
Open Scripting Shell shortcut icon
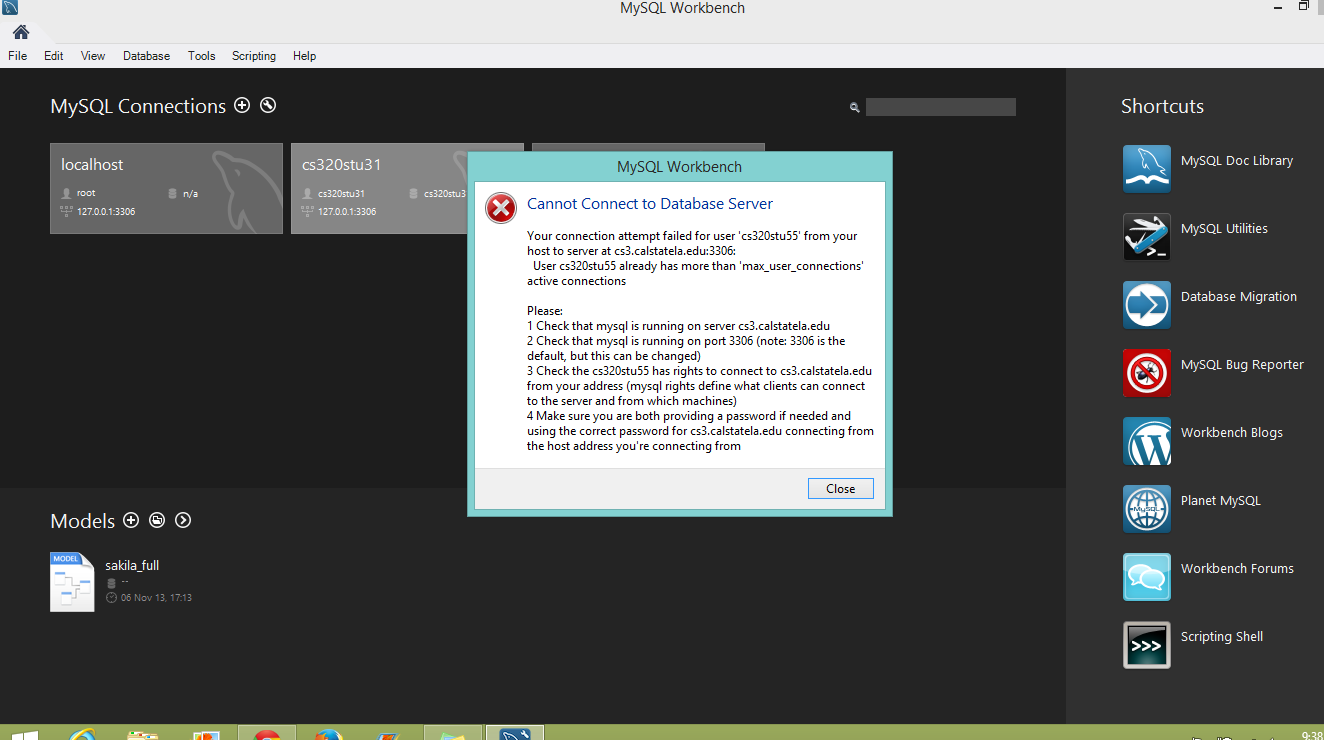[x=1146, y=645]
